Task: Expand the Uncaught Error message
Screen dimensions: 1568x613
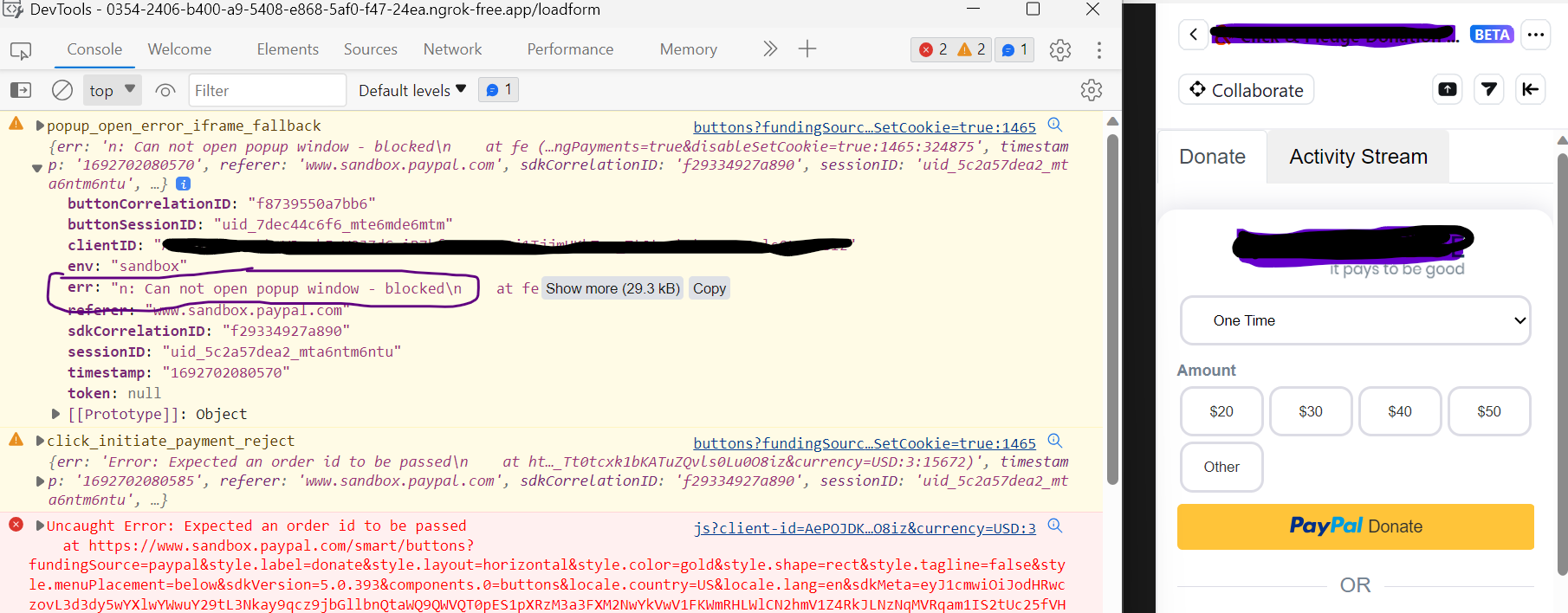Action: (40, 526)
